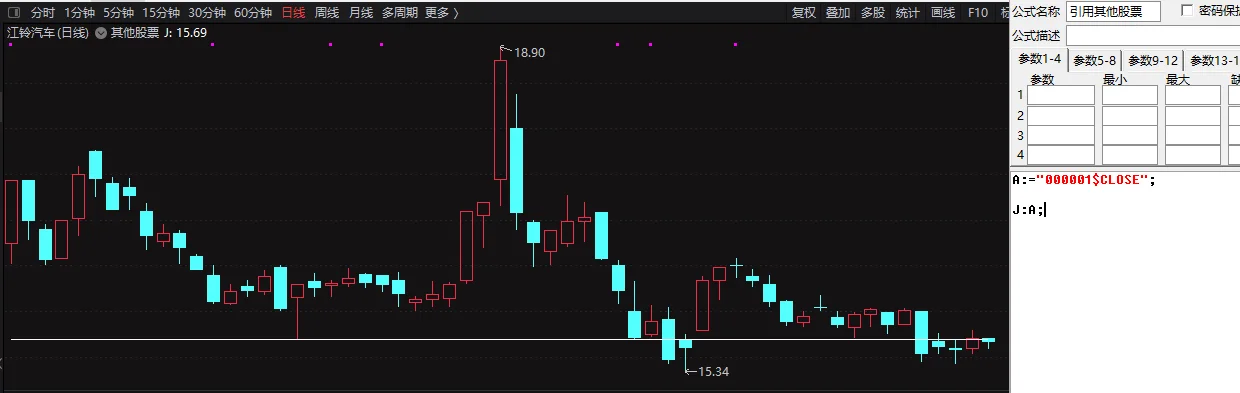The image size is (1240, 393).
Task: Click parameter name field in row 3
Action: click(x=1061, y=135)
